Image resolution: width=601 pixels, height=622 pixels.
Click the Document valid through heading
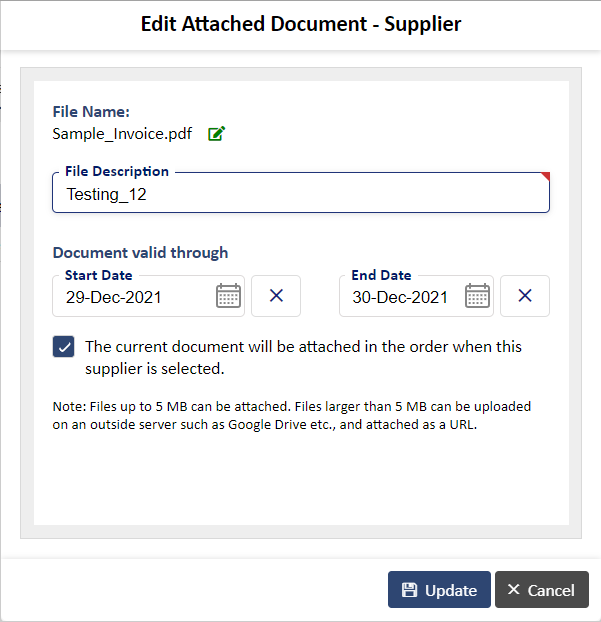click(140, 253)
